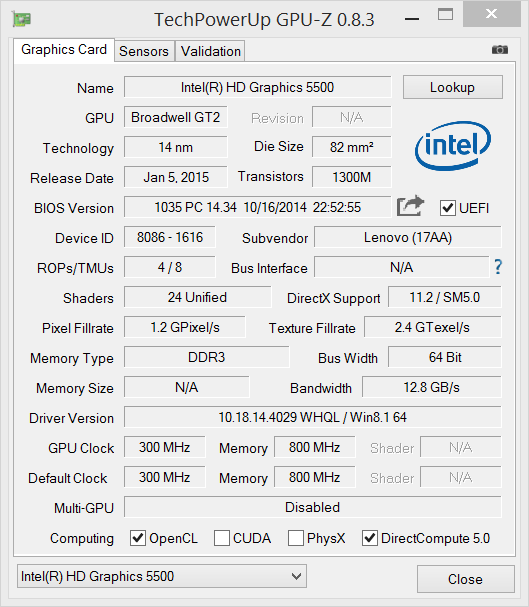Click the camera screenshot icon

point(500,50)
